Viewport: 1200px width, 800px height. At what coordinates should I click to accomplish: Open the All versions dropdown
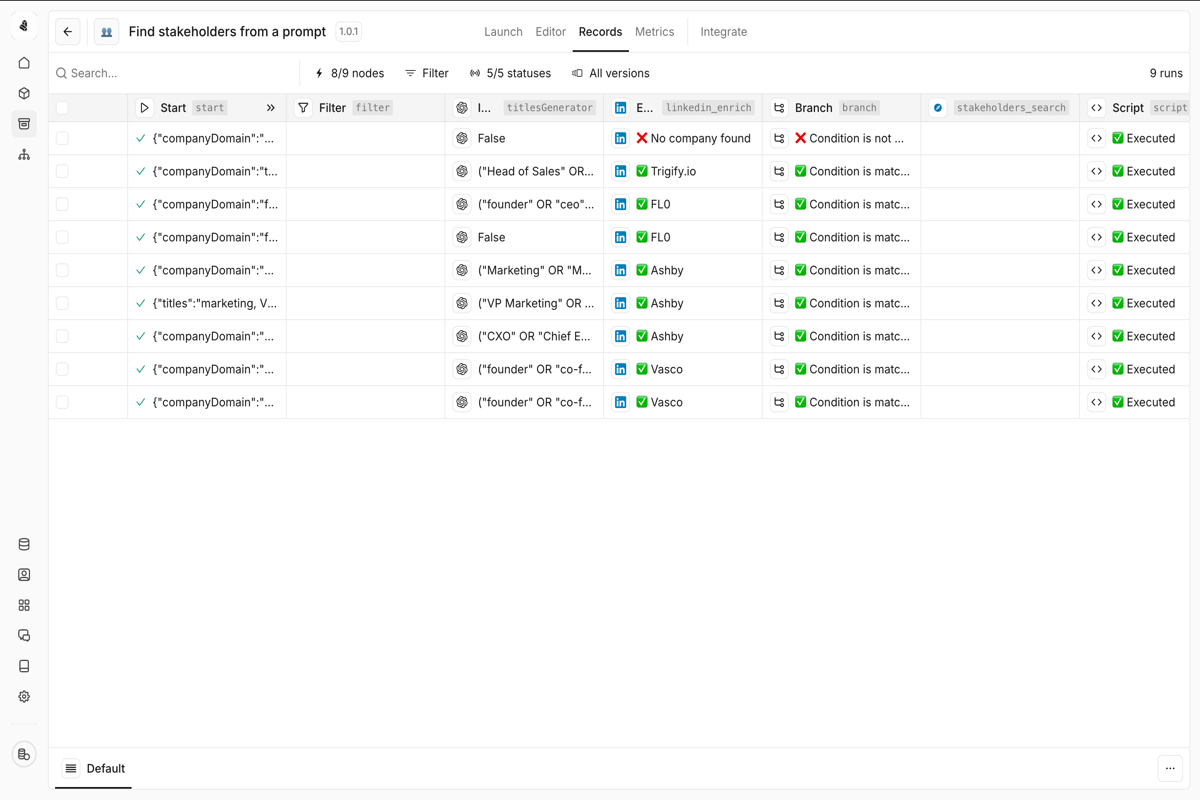pyautogui.click(x=610, y=73)
